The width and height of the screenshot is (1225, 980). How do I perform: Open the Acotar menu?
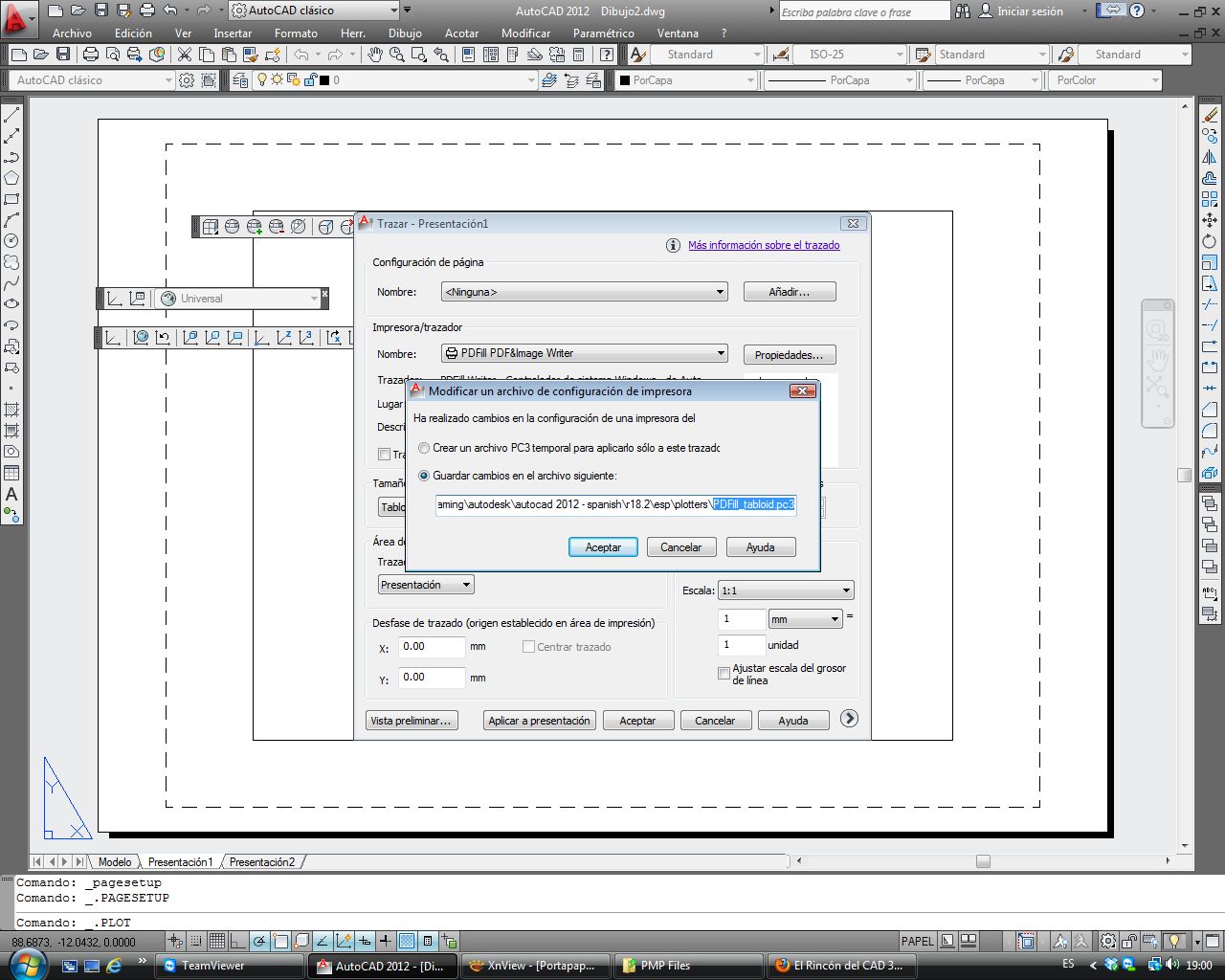pyautogui.click(x=461, y=33)
